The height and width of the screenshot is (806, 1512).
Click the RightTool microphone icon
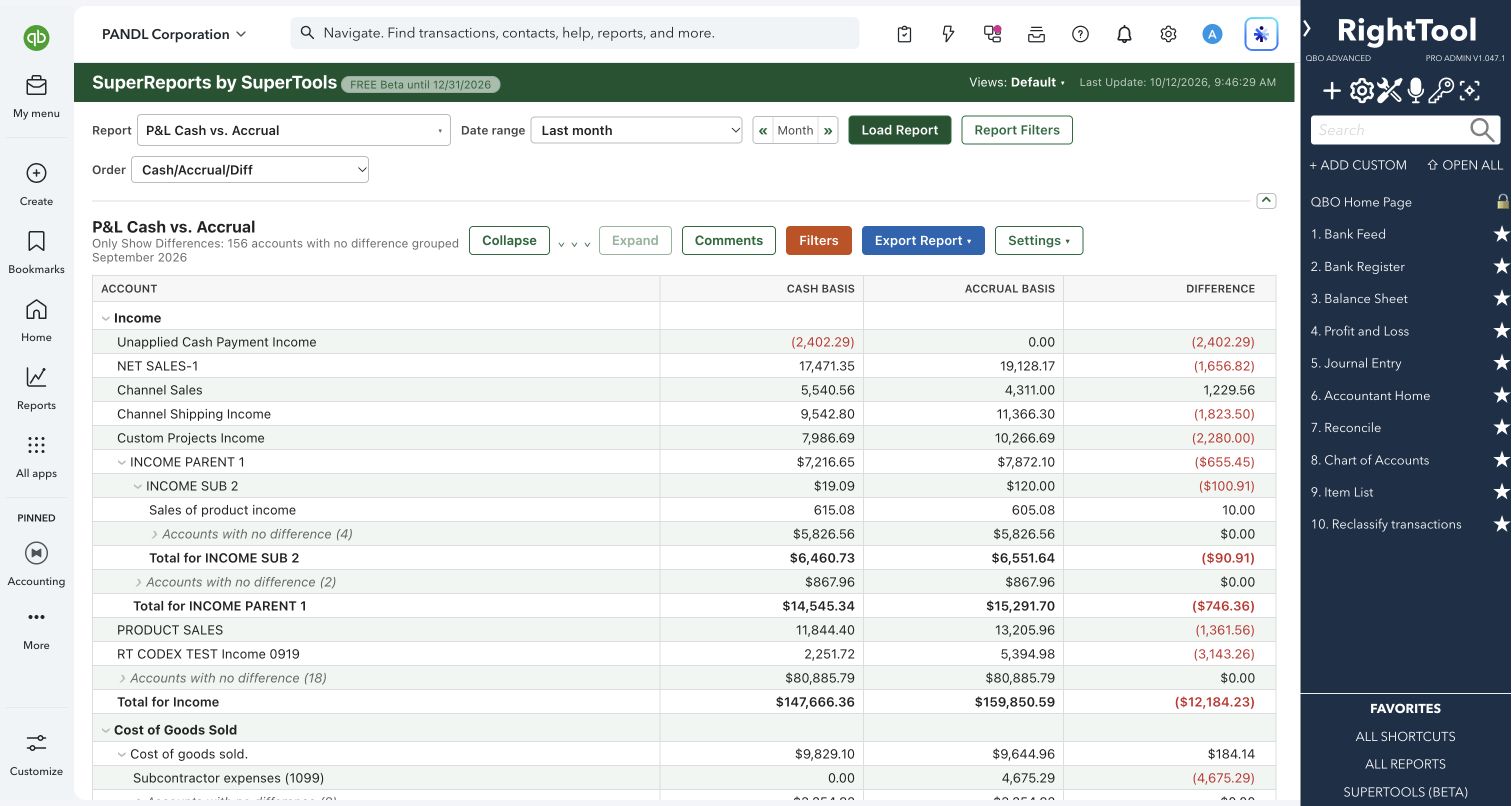point(1415,92)
